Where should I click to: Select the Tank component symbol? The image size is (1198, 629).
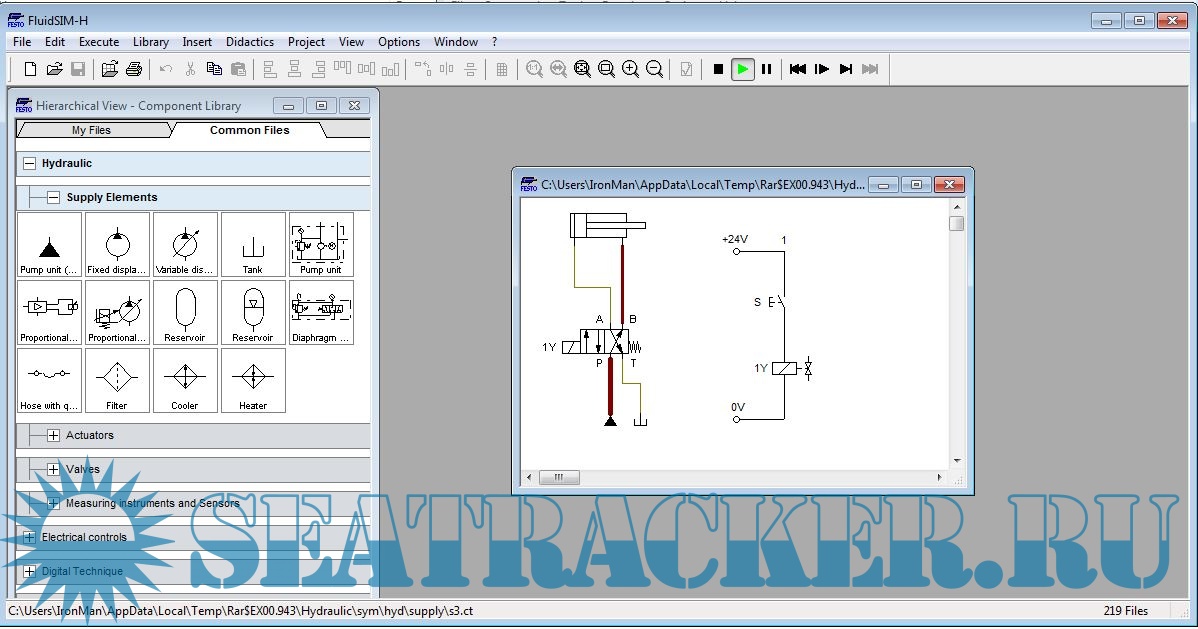(253, 244)
